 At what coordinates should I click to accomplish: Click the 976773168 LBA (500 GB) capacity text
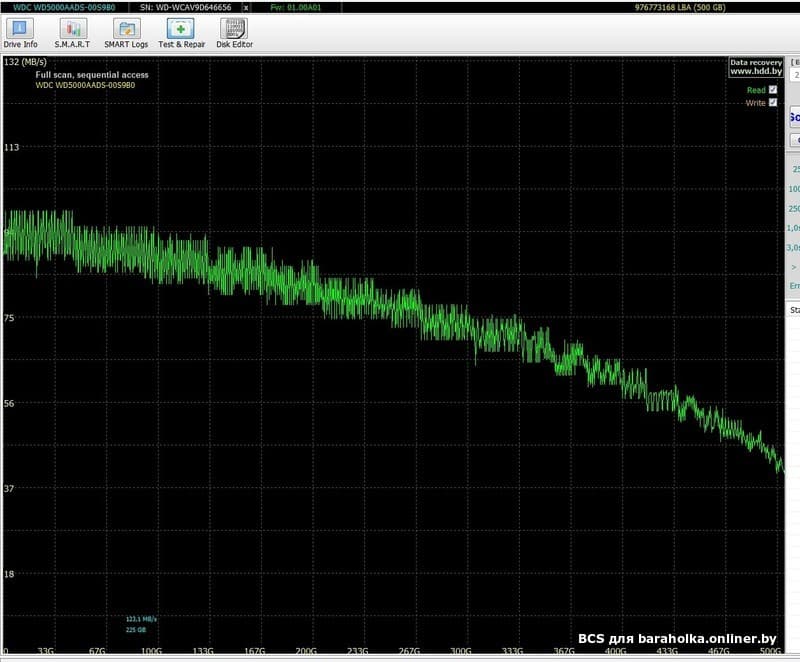click(x=680, y=8)
